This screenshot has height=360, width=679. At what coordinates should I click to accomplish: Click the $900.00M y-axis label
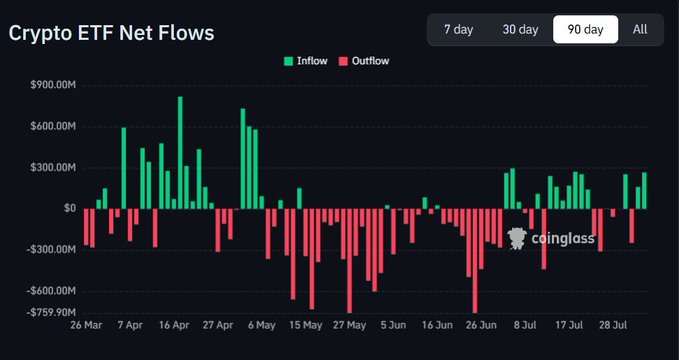(53, 85)
